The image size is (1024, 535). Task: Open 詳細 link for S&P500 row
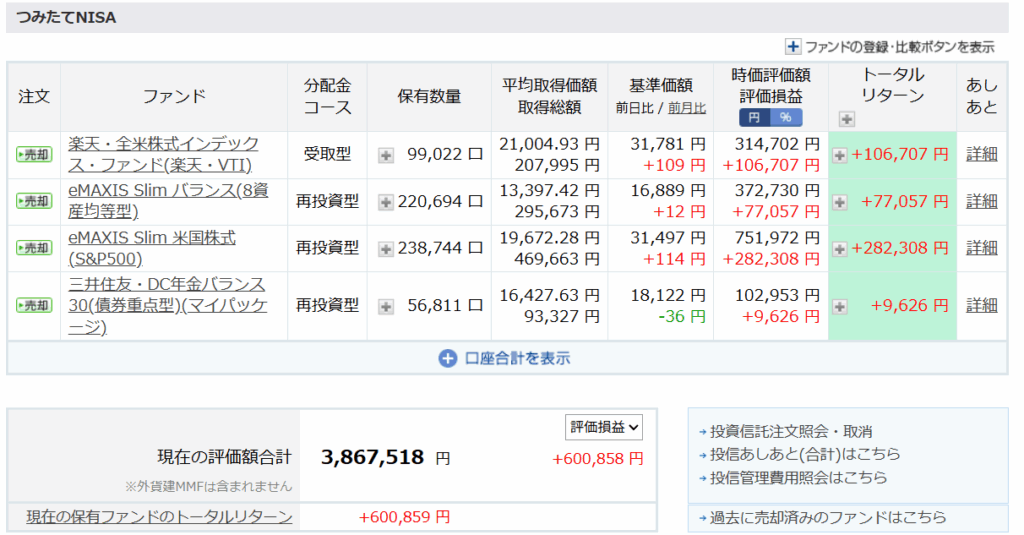point(982,248)
